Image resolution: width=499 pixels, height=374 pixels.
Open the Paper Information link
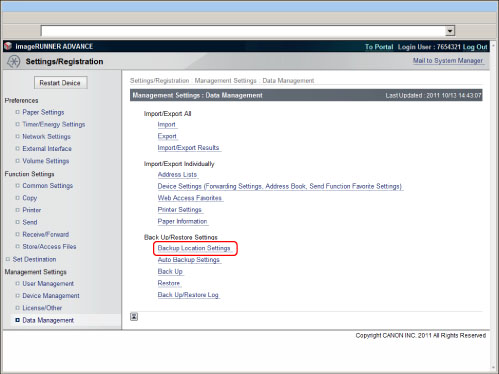click(182, 221)
